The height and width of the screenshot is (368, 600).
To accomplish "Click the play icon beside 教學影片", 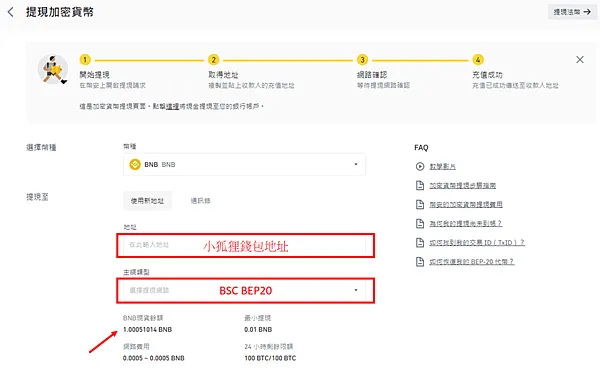I will 420,166.
